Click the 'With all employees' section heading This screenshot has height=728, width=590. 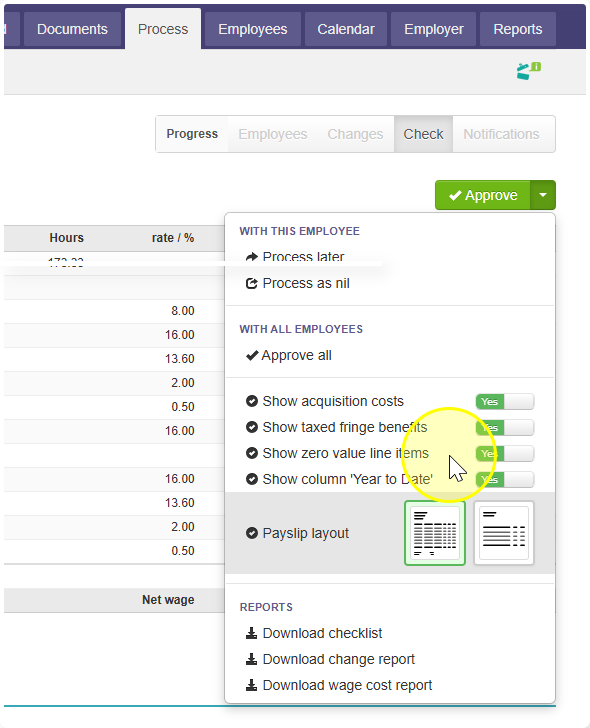[301, 329]
